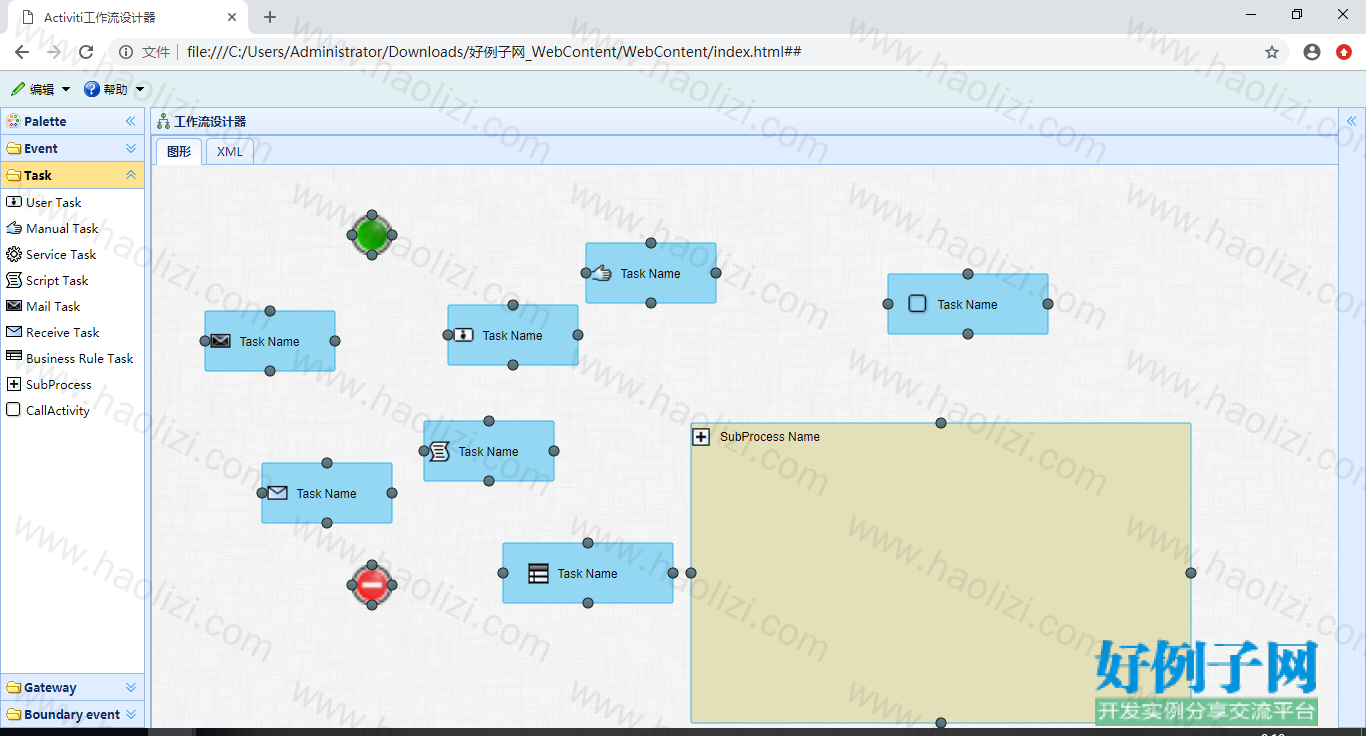The width and height of the screenshot is (1366, 736).
Task: Click the Boundary event section header
Action: pos(72,714)
